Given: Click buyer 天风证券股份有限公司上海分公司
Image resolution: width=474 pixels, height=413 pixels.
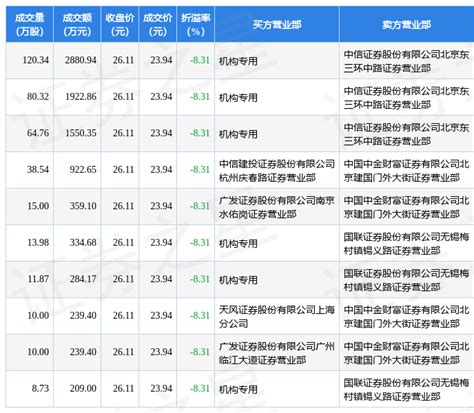Looking at the screenshot, I should click(x=277, y=317).
